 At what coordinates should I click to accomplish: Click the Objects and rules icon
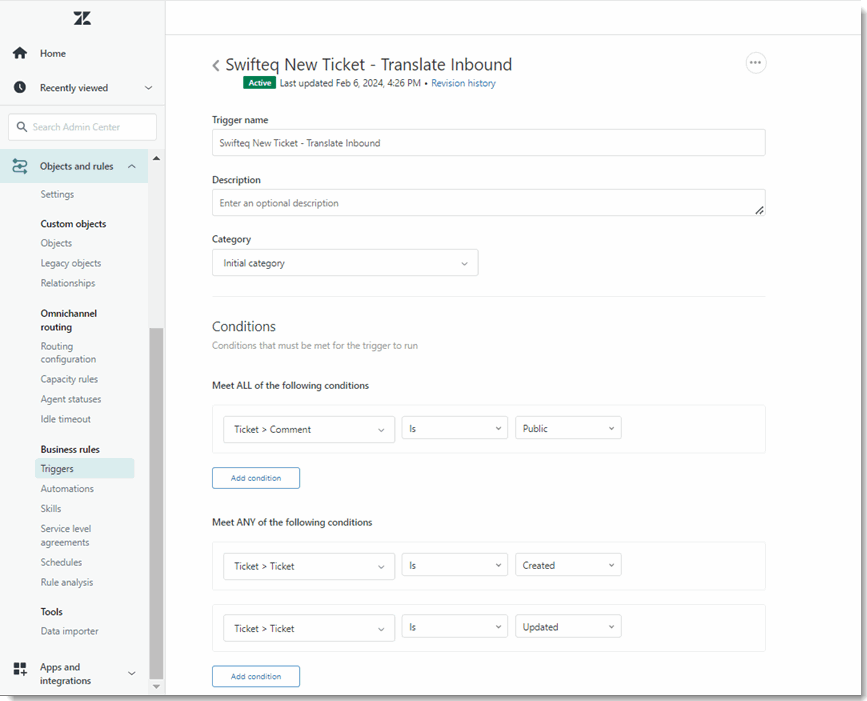point(20,166)
